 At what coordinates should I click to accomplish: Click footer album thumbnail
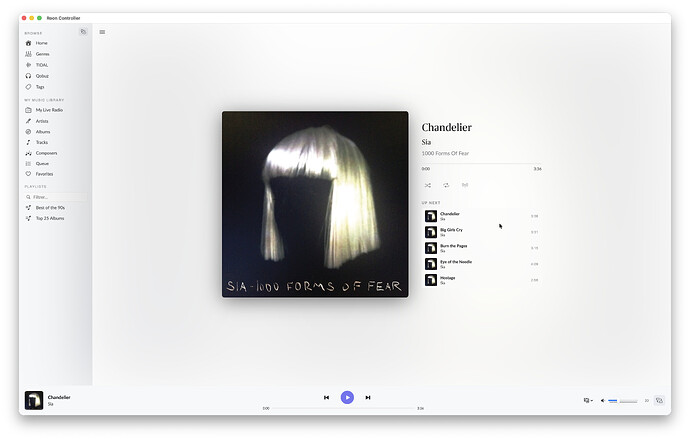click(x=34, y=400)
